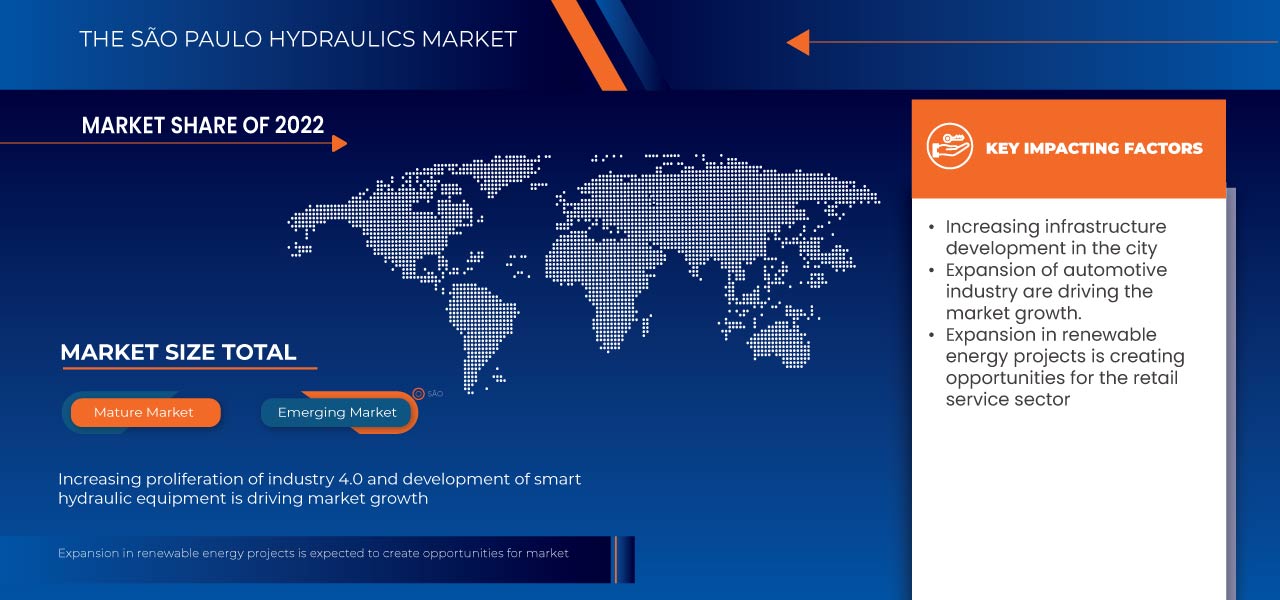
Task: Click the São Paulo Hydraulics Market title
Action: [x=298, y=40]
